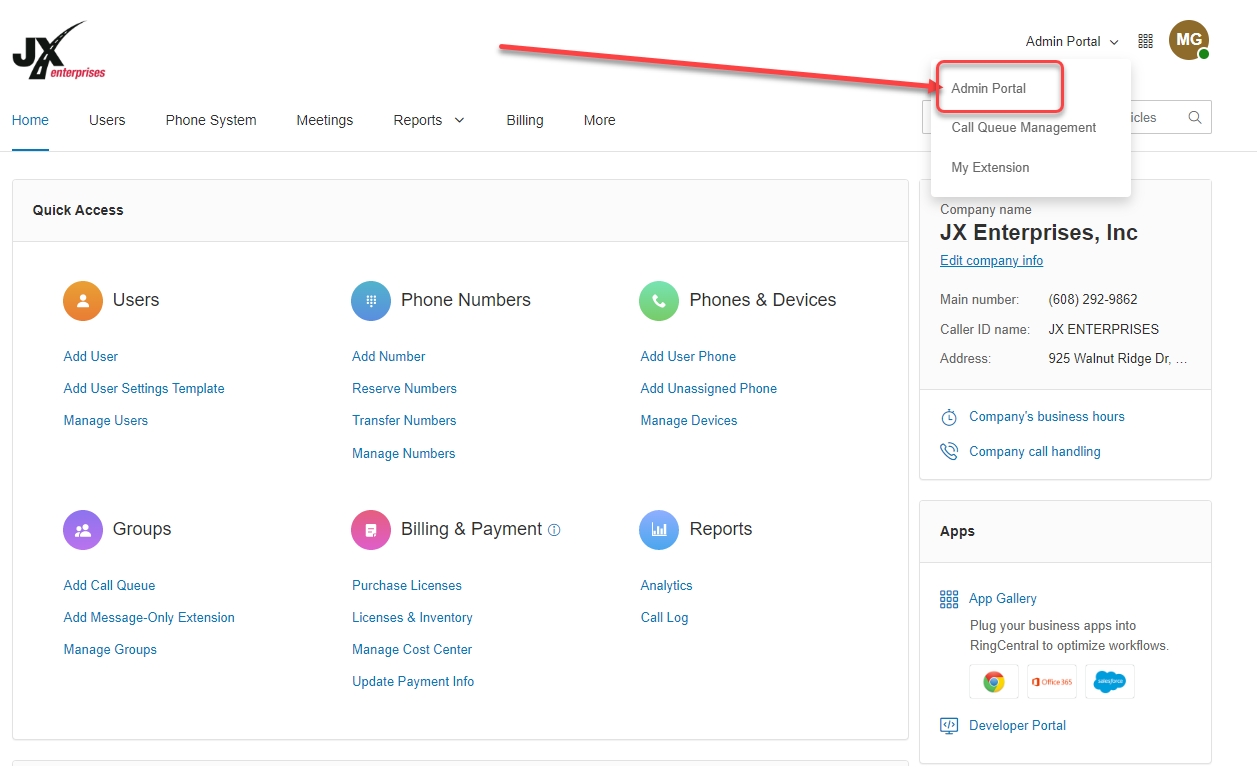Open the Manage Groups link
1257x766 pixels.
110,649
